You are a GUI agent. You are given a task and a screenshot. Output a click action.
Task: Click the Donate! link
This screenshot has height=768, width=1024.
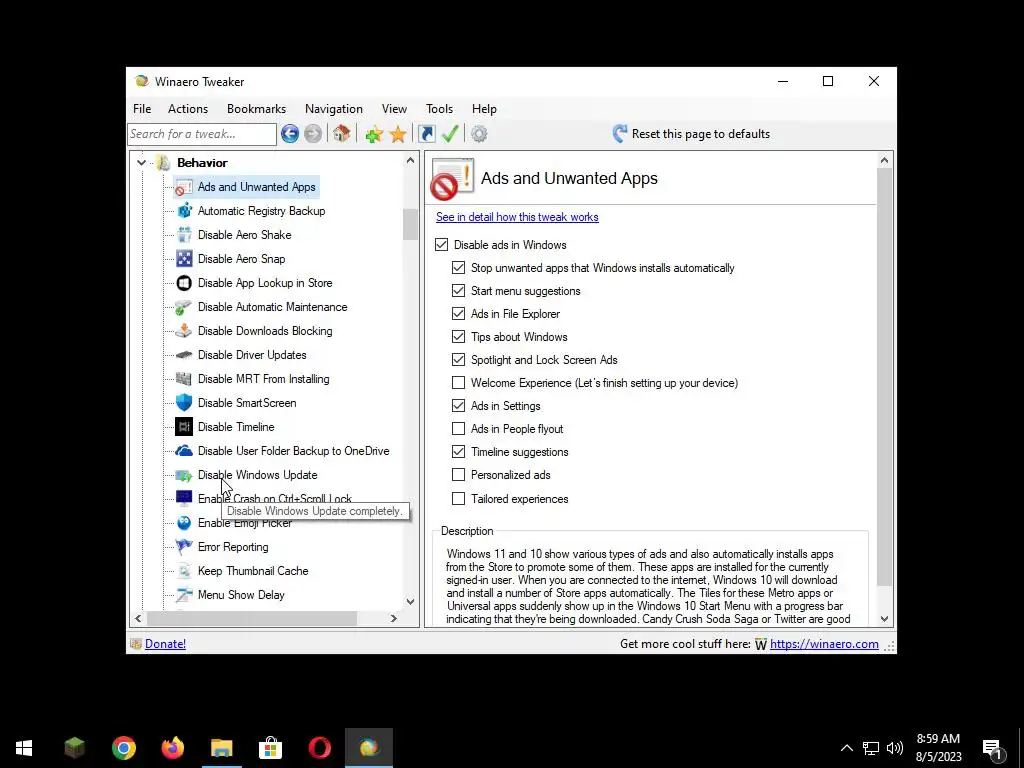point(165,644)
